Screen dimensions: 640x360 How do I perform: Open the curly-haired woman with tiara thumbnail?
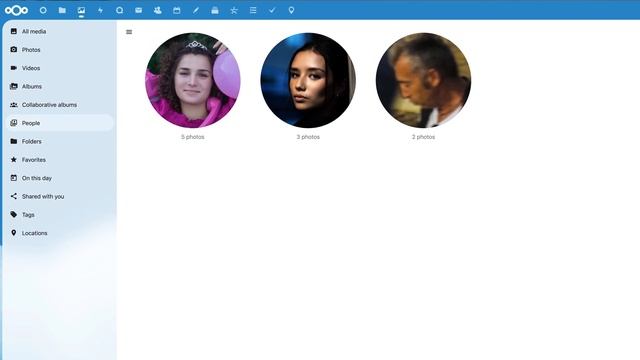[193, 80]
